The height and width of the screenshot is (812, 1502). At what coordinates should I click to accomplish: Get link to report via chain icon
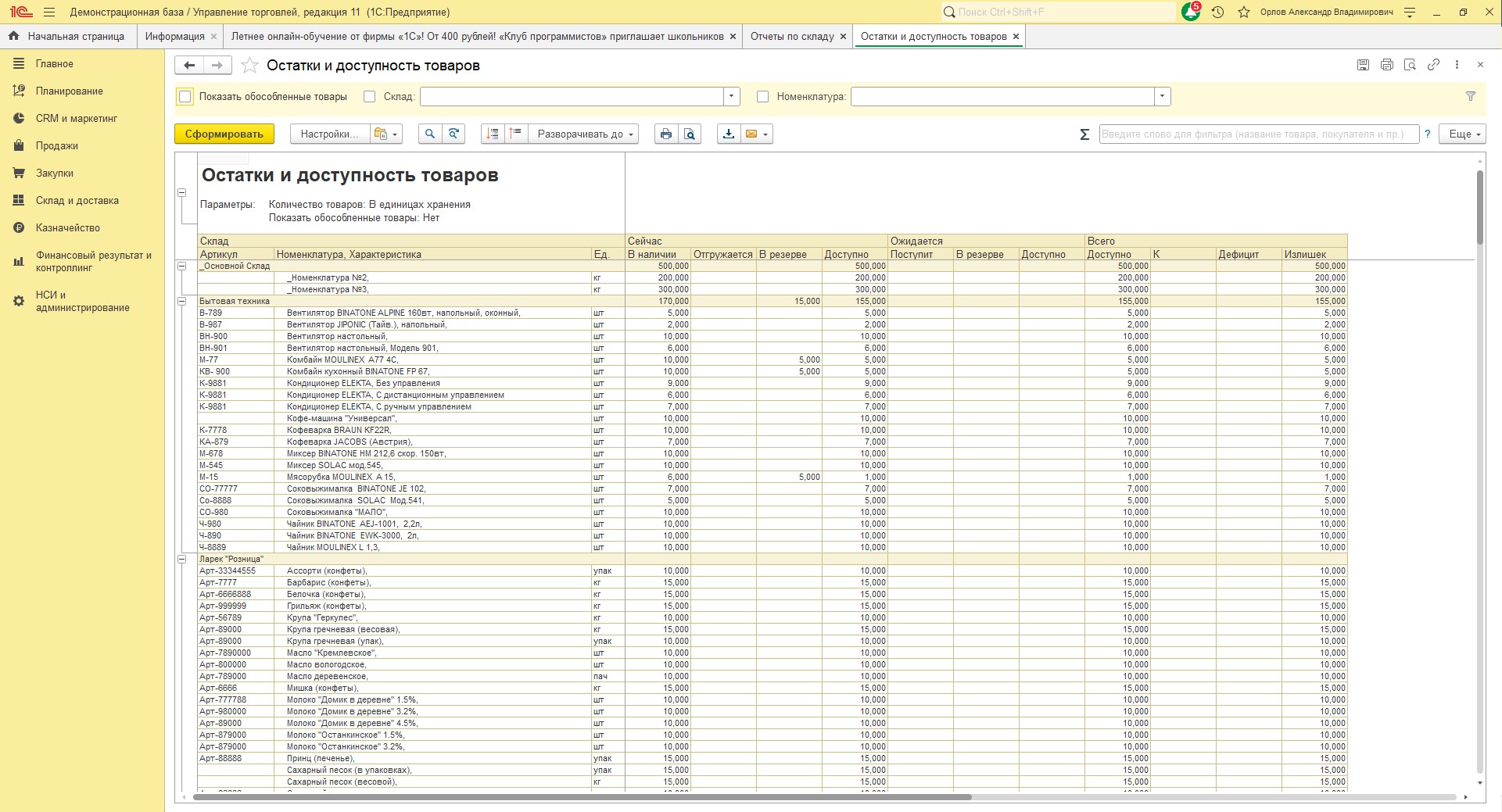click(x=1433, y=65)
